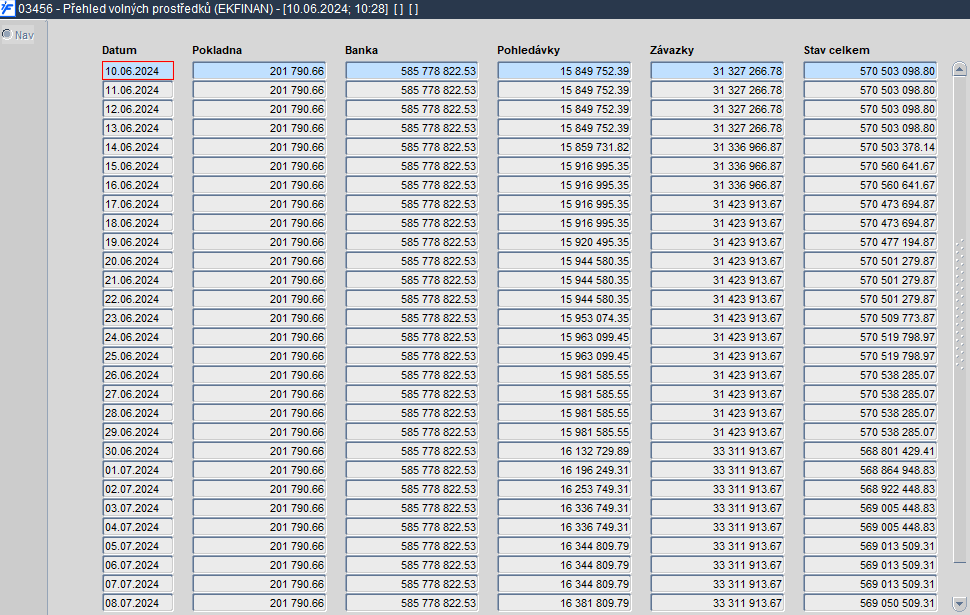
Task: Select the date field 17.06.2024
Action: pos(138,204)
